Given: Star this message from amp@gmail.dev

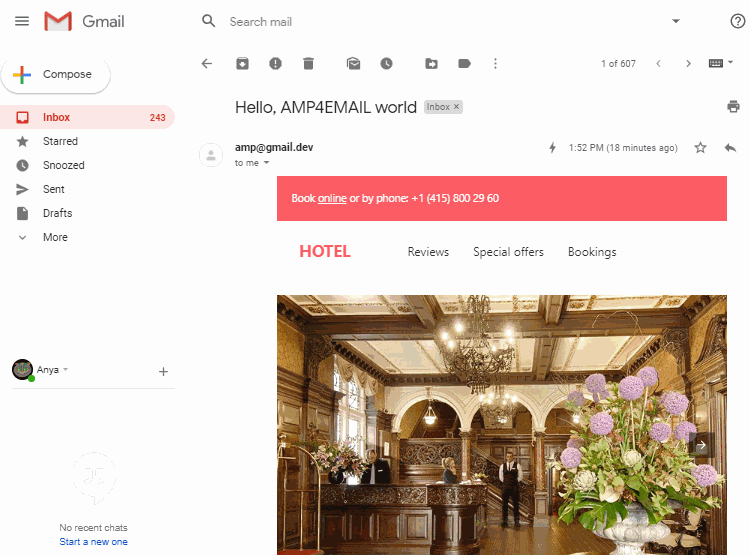Looking at the screenshot, I should tap(700, 147).
